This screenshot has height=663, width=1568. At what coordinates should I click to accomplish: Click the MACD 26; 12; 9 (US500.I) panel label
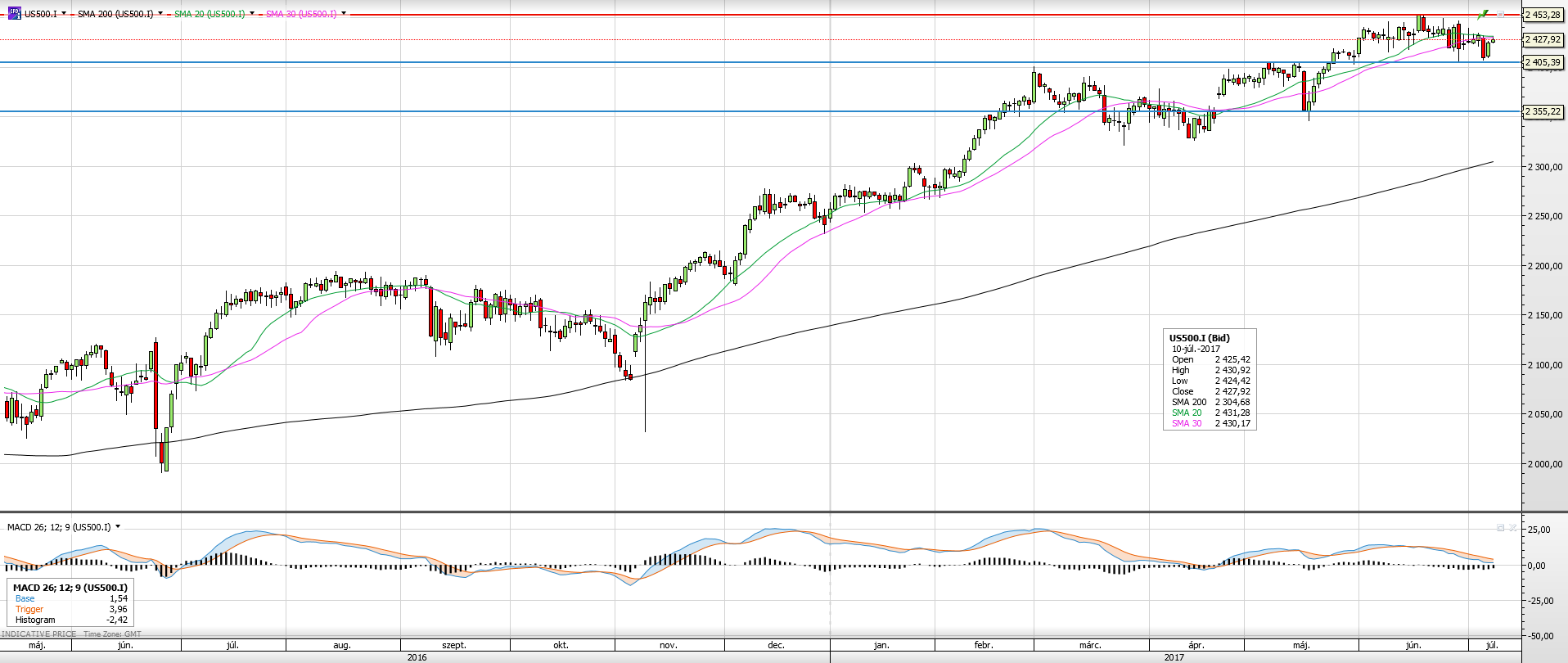tap(59, 527)
